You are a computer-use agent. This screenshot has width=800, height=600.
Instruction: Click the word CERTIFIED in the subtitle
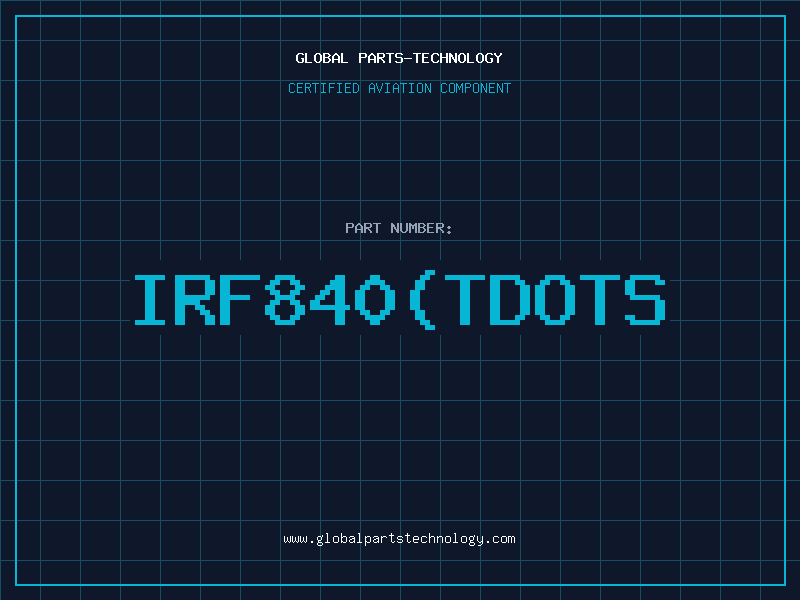(x=322, y=88)
